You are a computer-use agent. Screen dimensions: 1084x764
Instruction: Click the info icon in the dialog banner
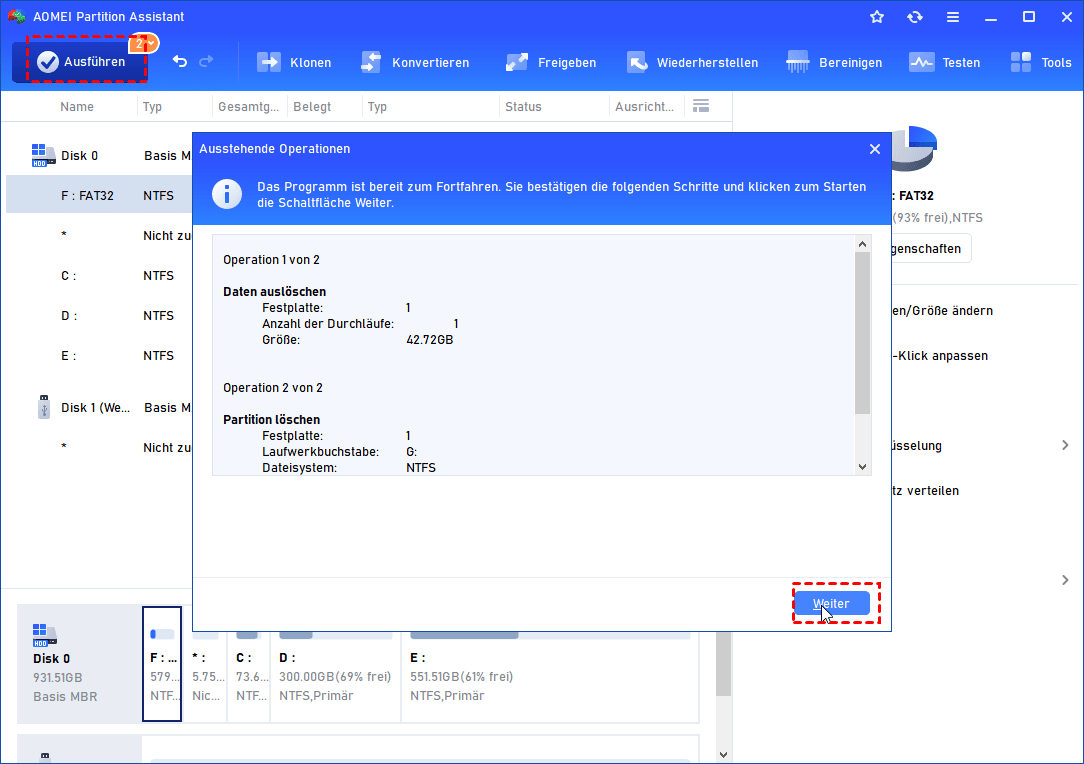pyautogui.click(x=227, y=194)
